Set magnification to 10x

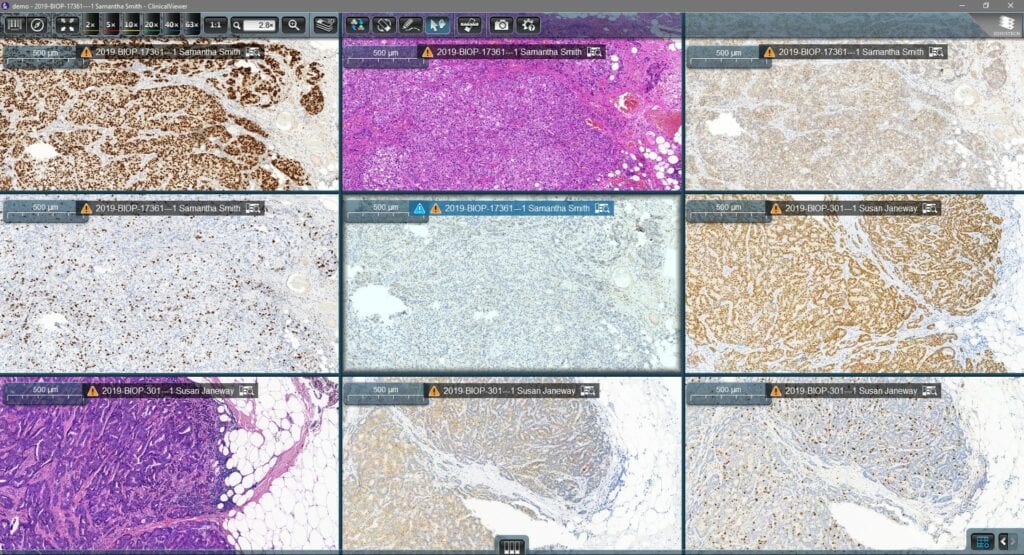point(131,25)
